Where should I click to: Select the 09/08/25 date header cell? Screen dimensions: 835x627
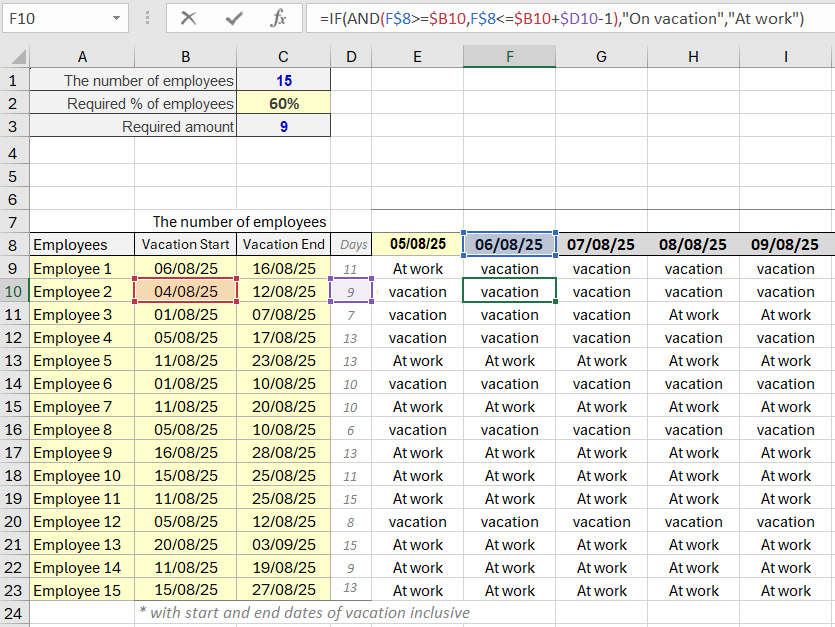[x=785, y=244]
